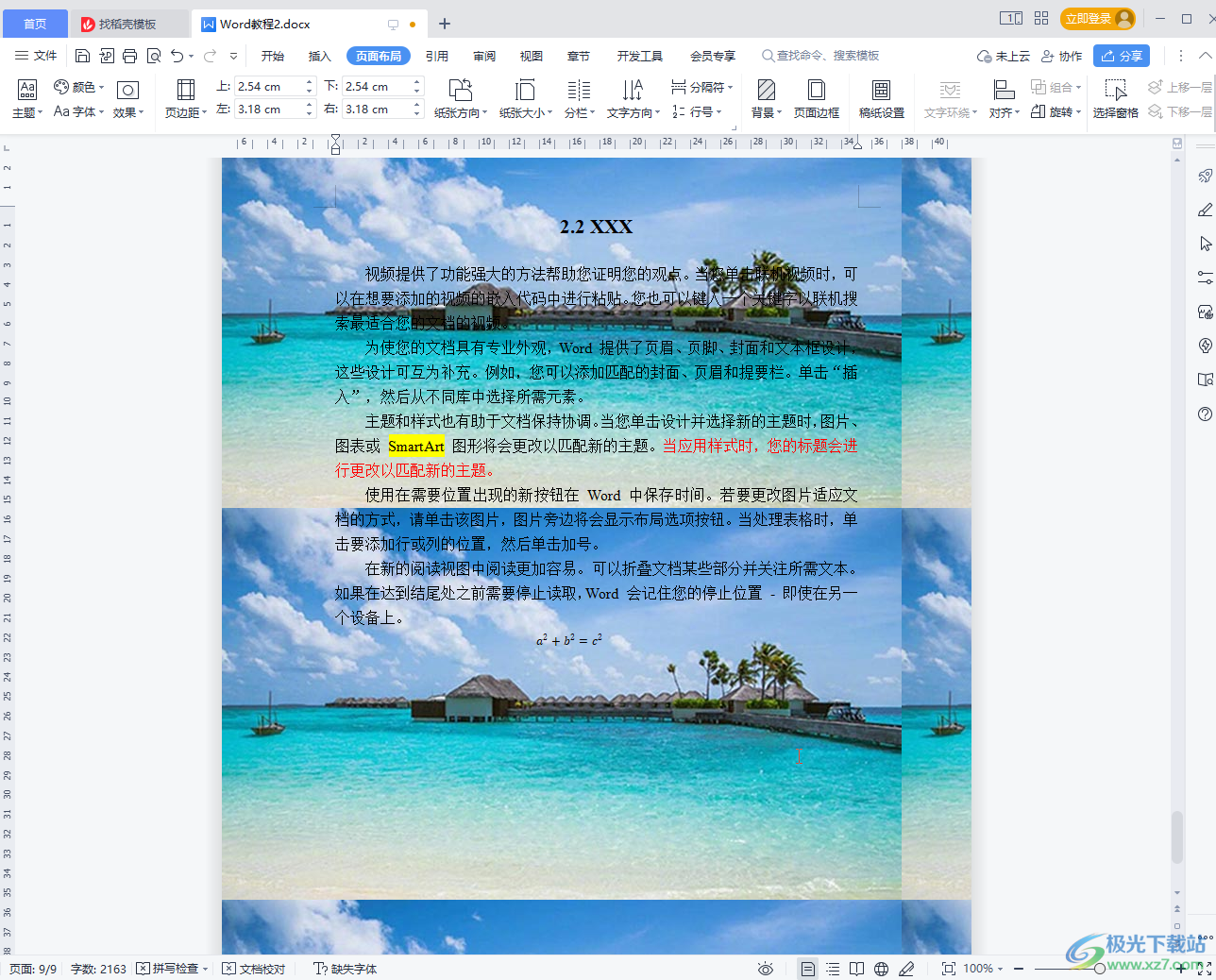Click the pen icon in right sidebar
The width and height of the screenshot is (1216, 980).
click(x=1205, y=210)
